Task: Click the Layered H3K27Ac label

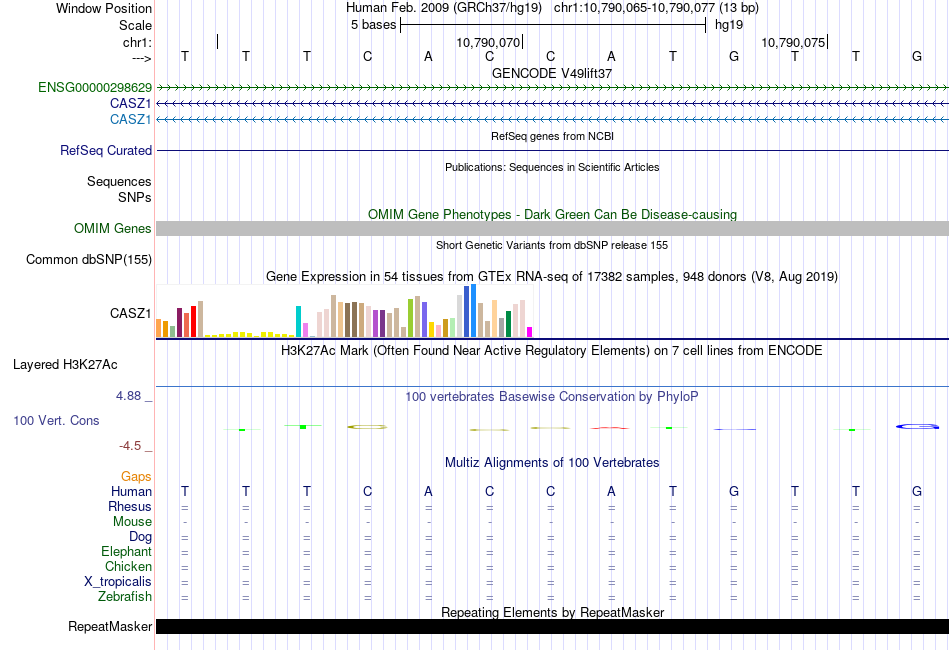Action: click(x=65, y=365)
